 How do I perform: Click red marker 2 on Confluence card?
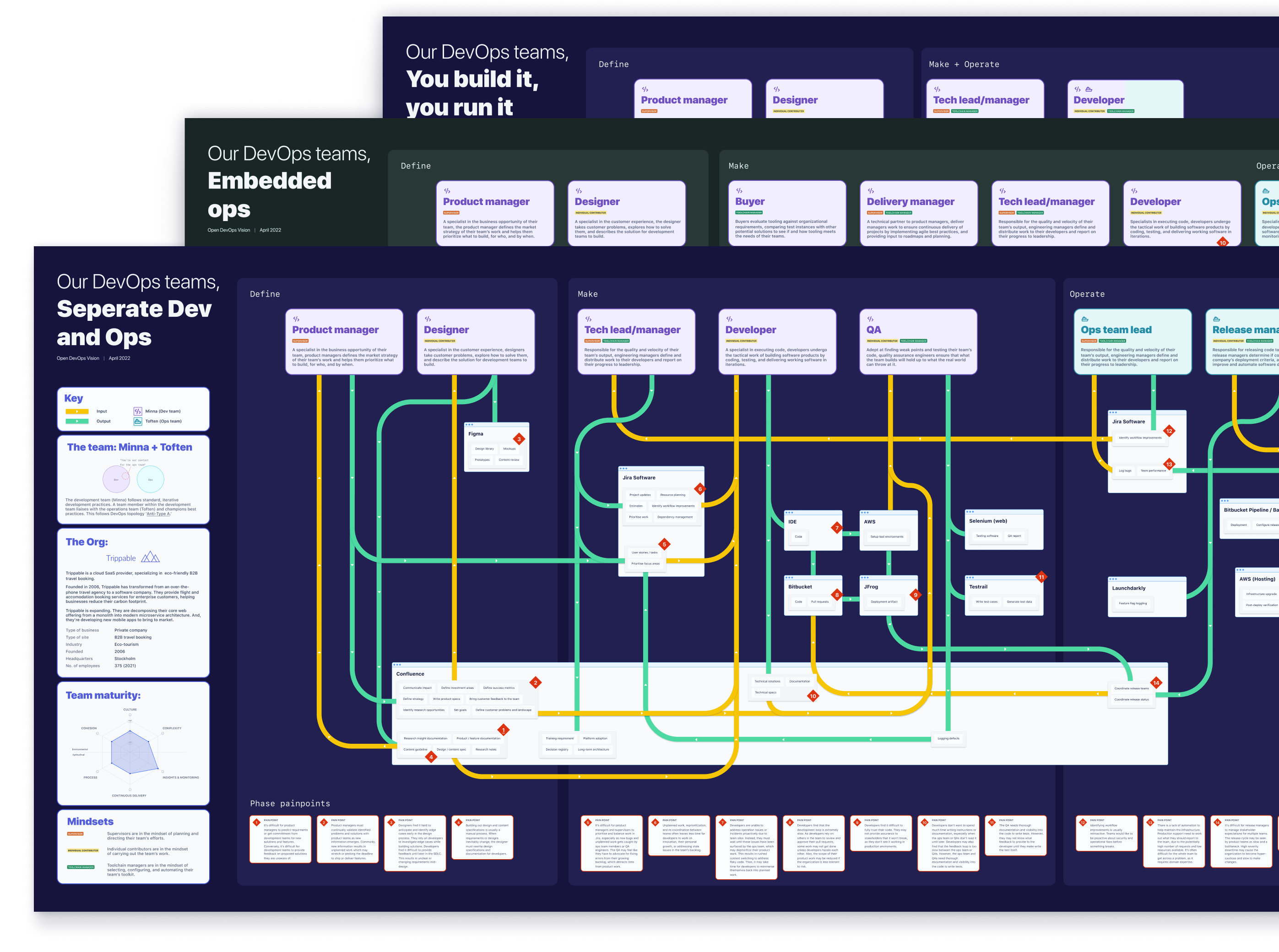point(535,682)
